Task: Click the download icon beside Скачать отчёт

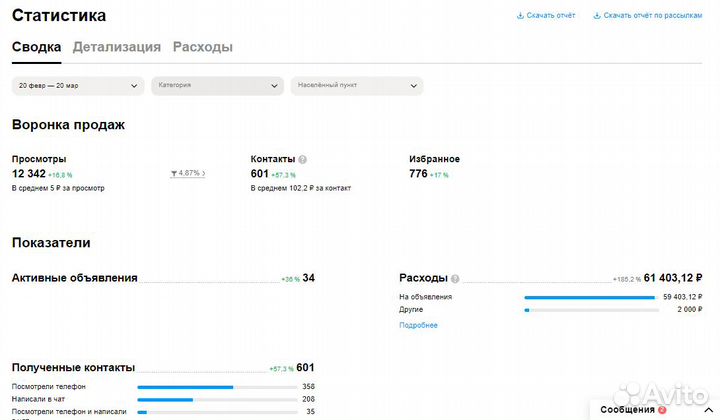Action: pos(520,16)
